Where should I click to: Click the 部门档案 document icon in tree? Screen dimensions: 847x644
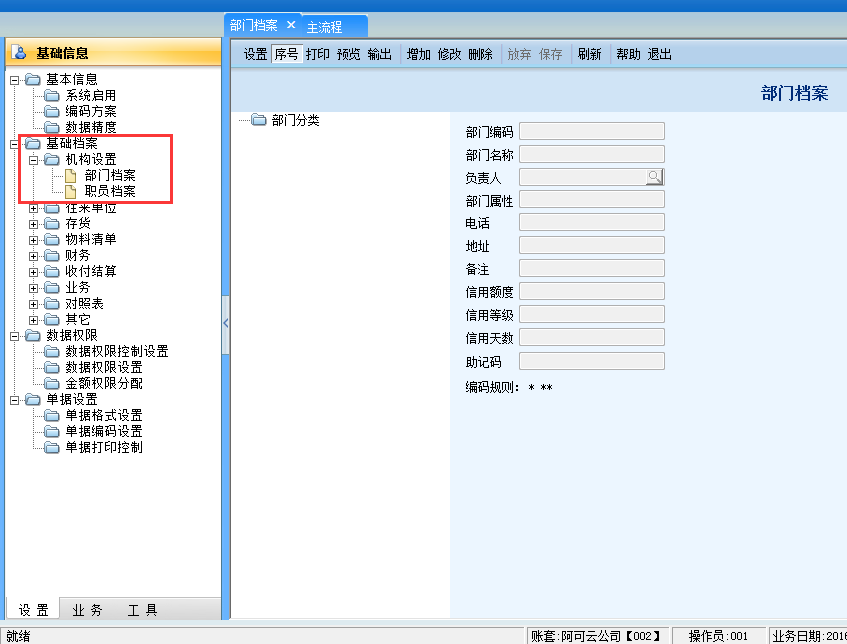[70, 176]
